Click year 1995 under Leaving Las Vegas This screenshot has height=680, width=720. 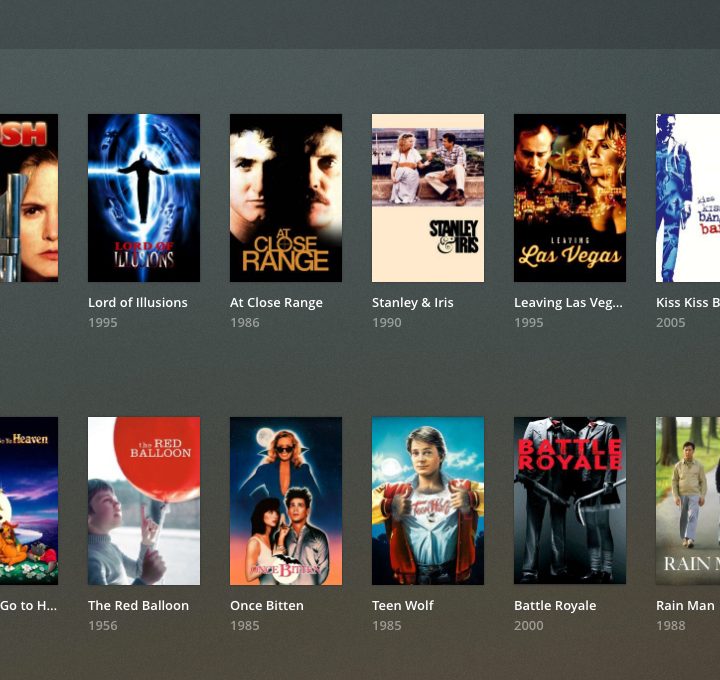529,323
